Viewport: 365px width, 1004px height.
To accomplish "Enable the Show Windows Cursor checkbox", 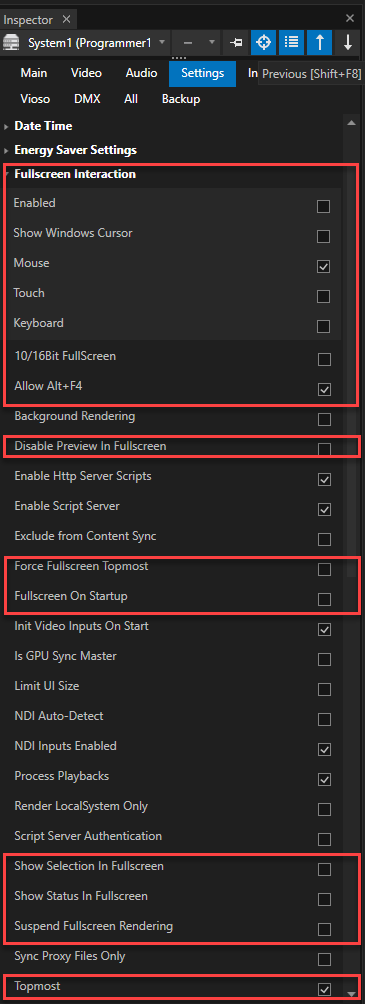I will click(324, 236).
